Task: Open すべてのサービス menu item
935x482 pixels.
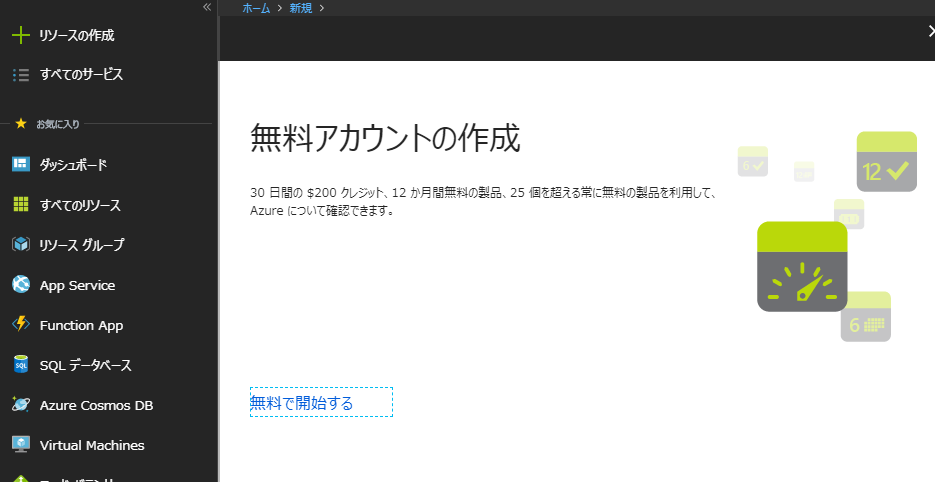Action: pos(81,74)
